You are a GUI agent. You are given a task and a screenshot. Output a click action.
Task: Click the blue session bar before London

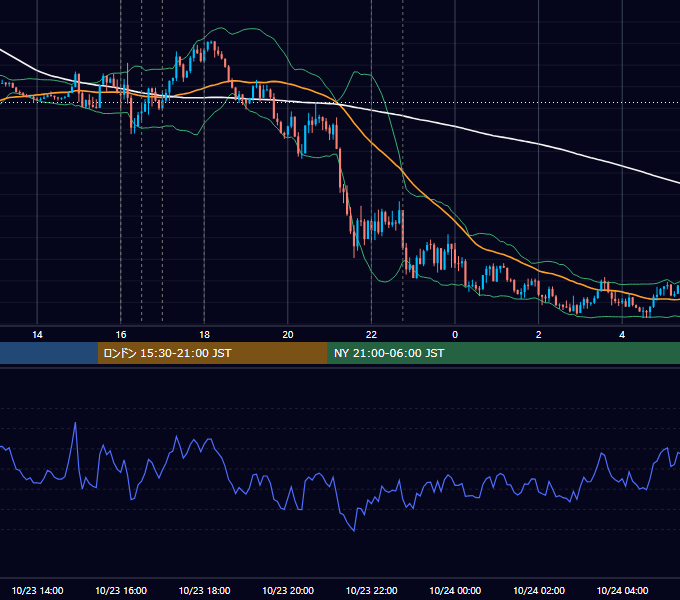pyautogui.click(x=49, y=353)
